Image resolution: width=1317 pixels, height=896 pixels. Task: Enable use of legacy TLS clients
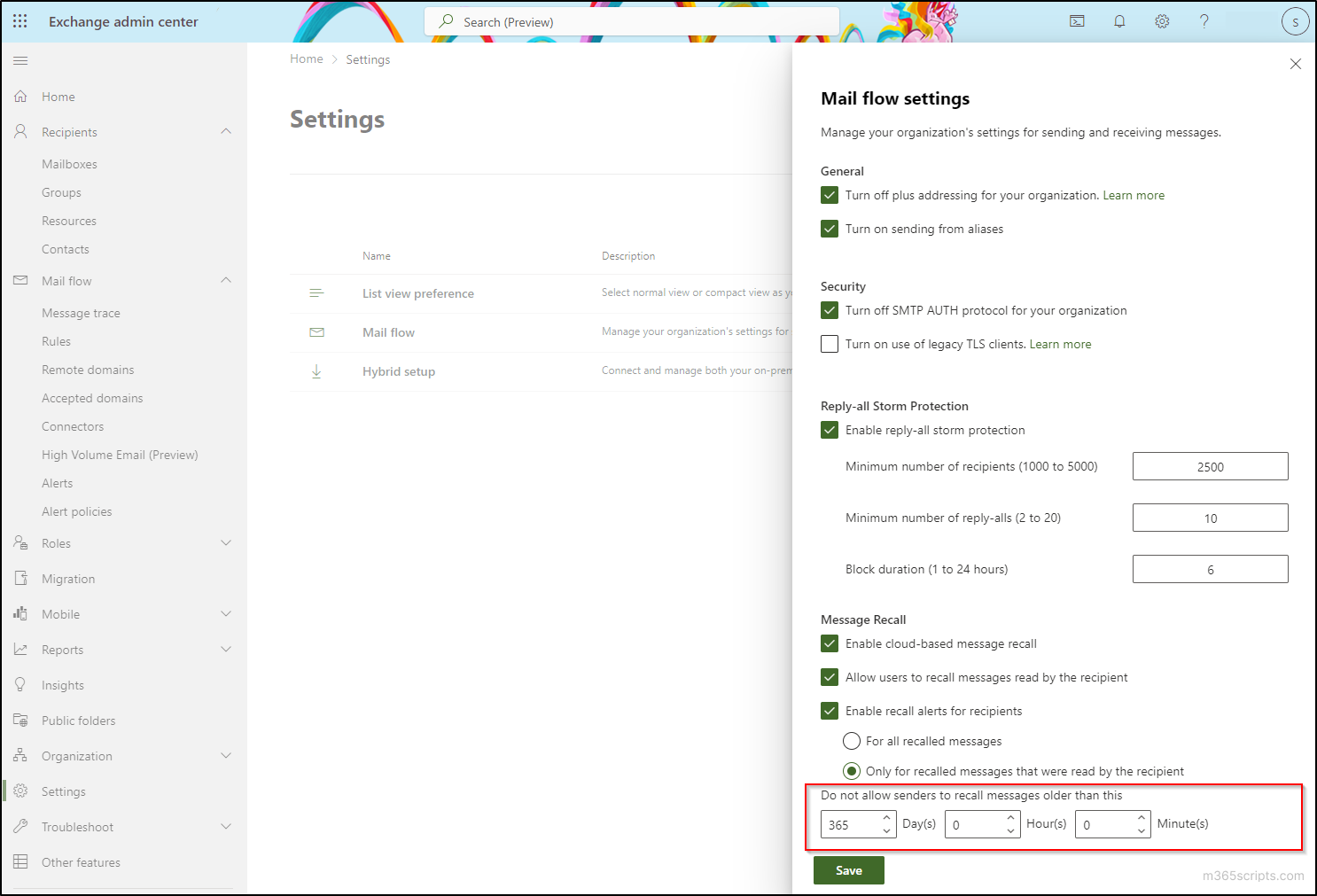tap(830, 344)
